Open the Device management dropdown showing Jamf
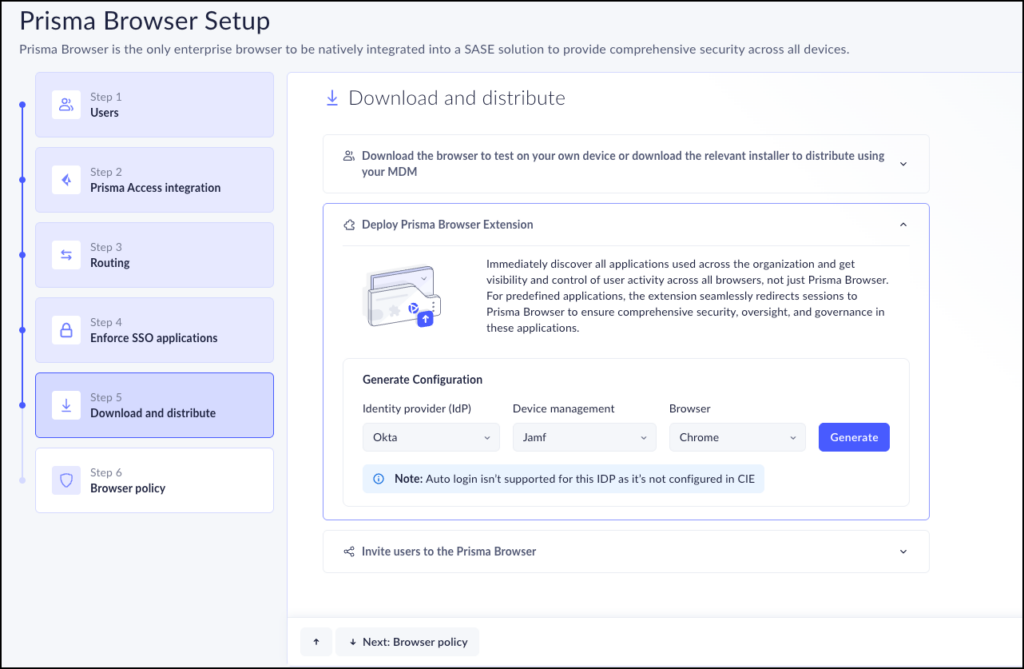The width and height of the screenshot is (1024, 669). point(584,437)
